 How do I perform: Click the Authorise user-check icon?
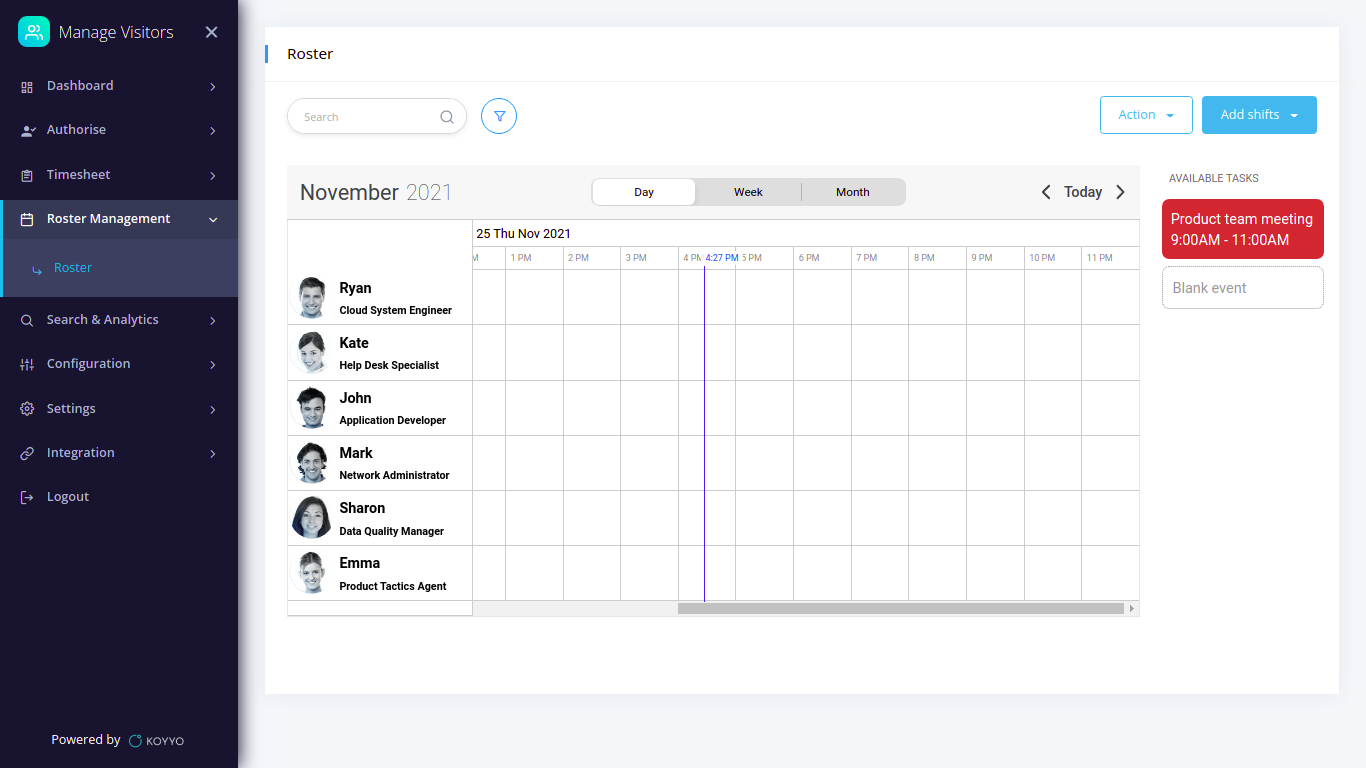(27, 131)
